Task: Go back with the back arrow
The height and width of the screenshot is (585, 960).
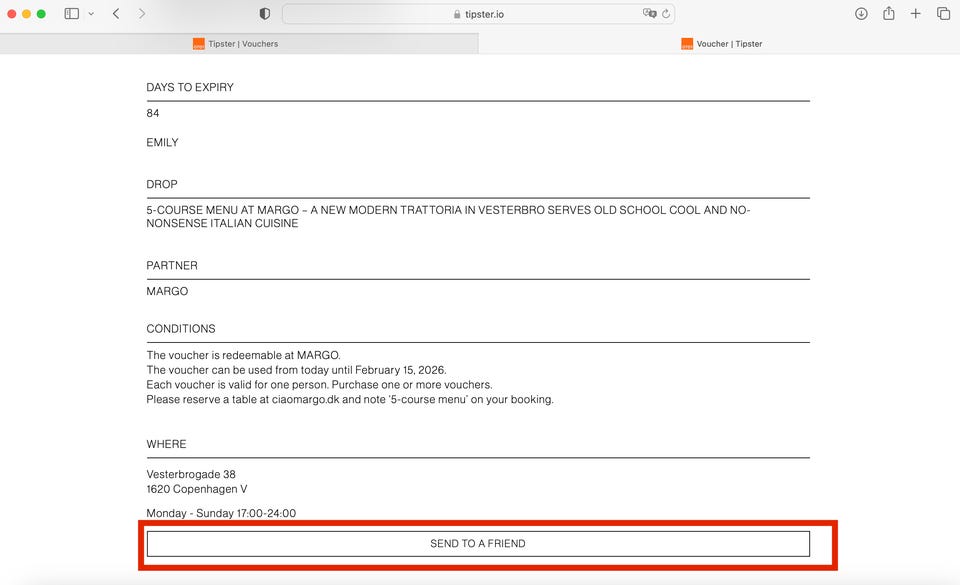Action: click(116, 13)
